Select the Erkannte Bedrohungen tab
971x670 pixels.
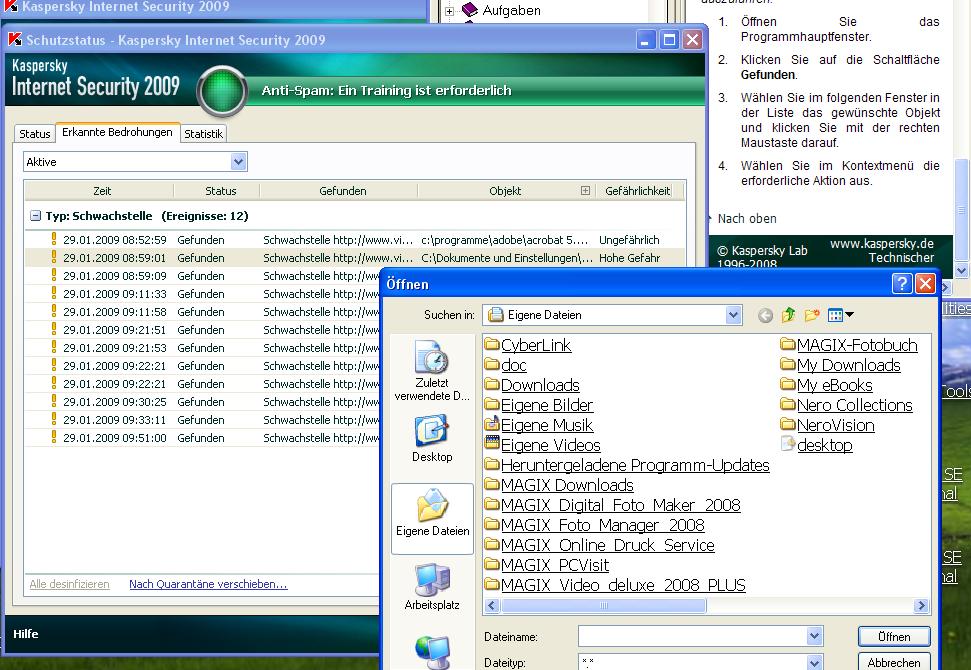[x=118, y=133]
